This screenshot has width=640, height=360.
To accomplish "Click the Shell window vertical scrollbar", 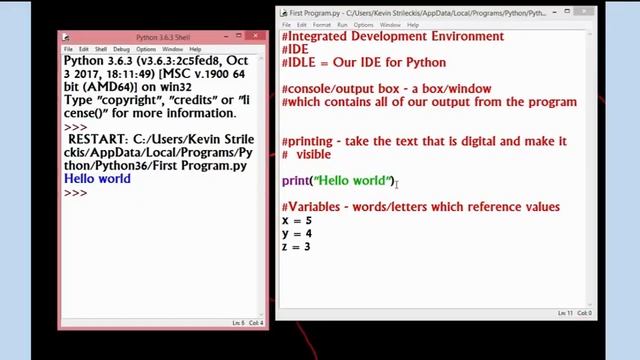I will coord(261,186).
